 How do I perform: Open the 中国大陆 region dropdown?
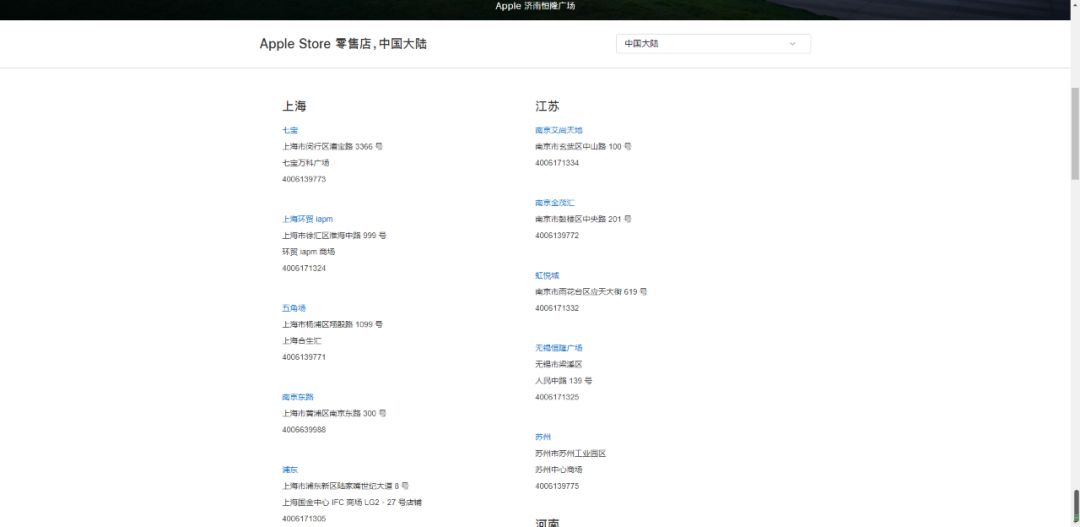713,43
